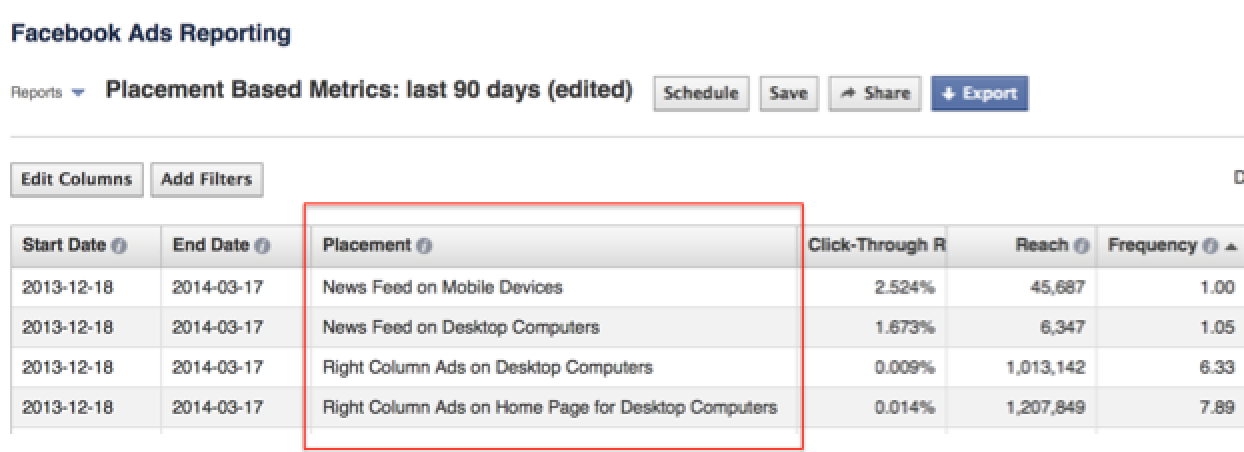Screen dimensions: 1244x452
Task: Export the report data
Action: pos(979,93)
